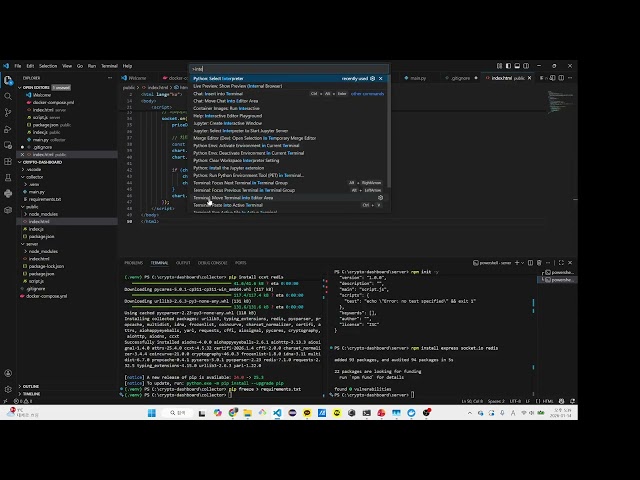Click gear icon on Select Interpreter row
Image resolution: width=640 pixels, height=480 pixels.
click(372, 78)
